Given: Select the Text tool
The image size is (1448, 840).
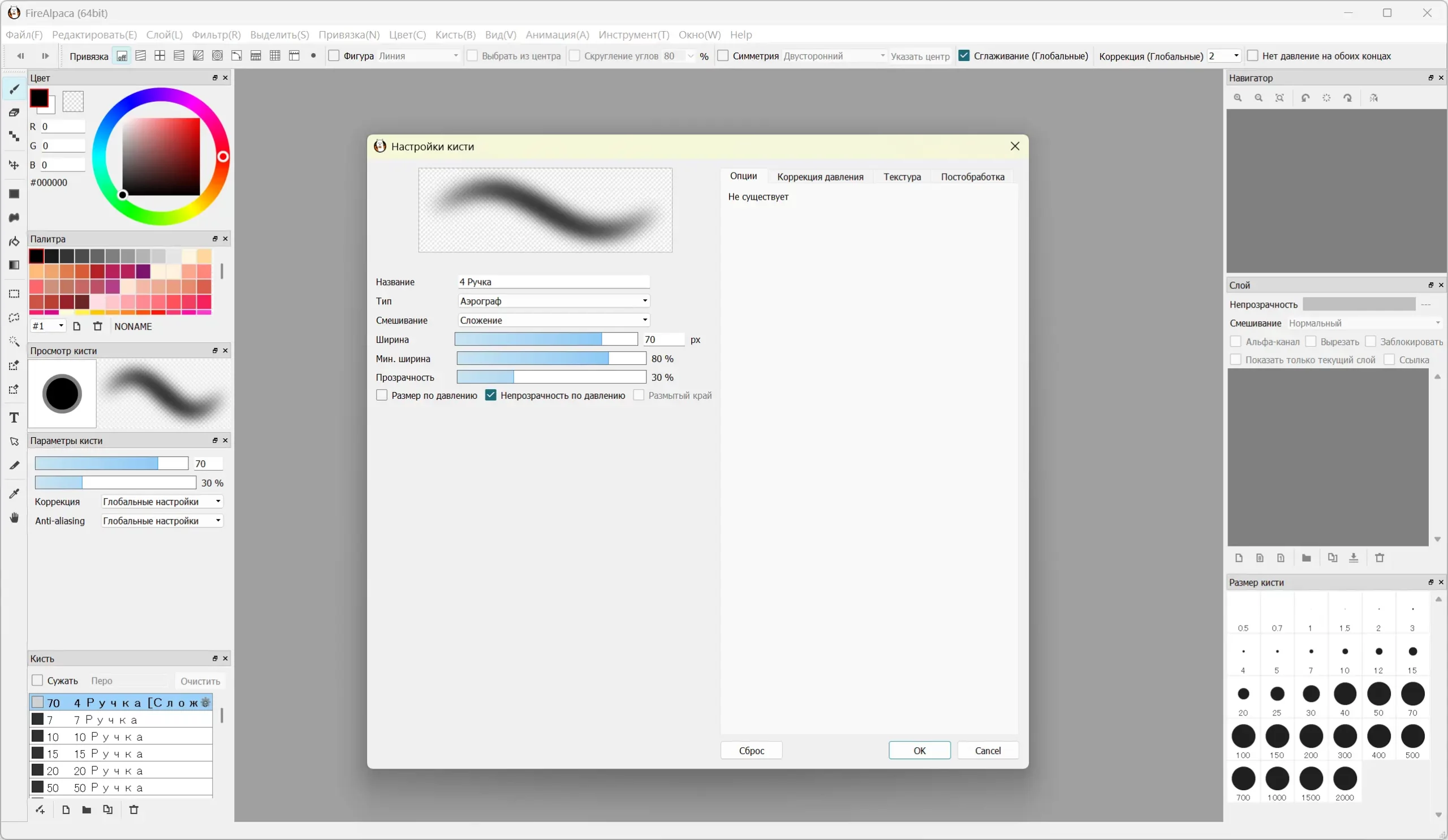Looking at the screenshot, I should 14,417.
